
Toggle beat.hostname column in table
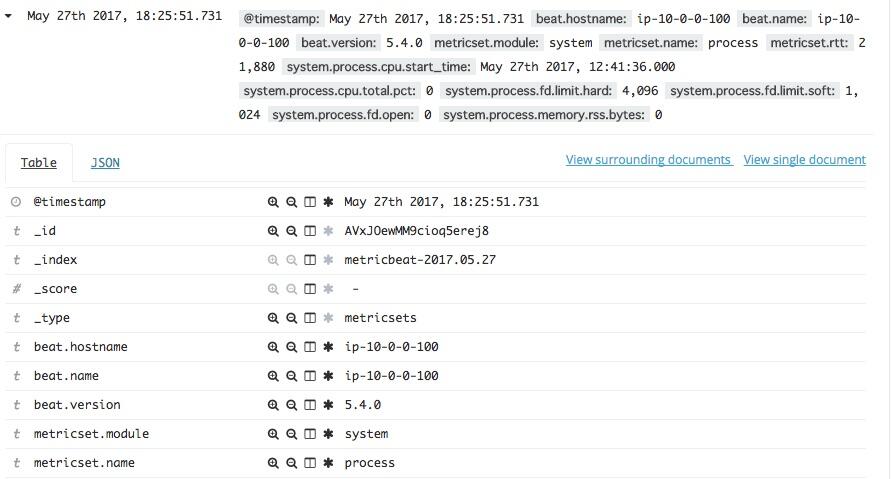(310, 347)
